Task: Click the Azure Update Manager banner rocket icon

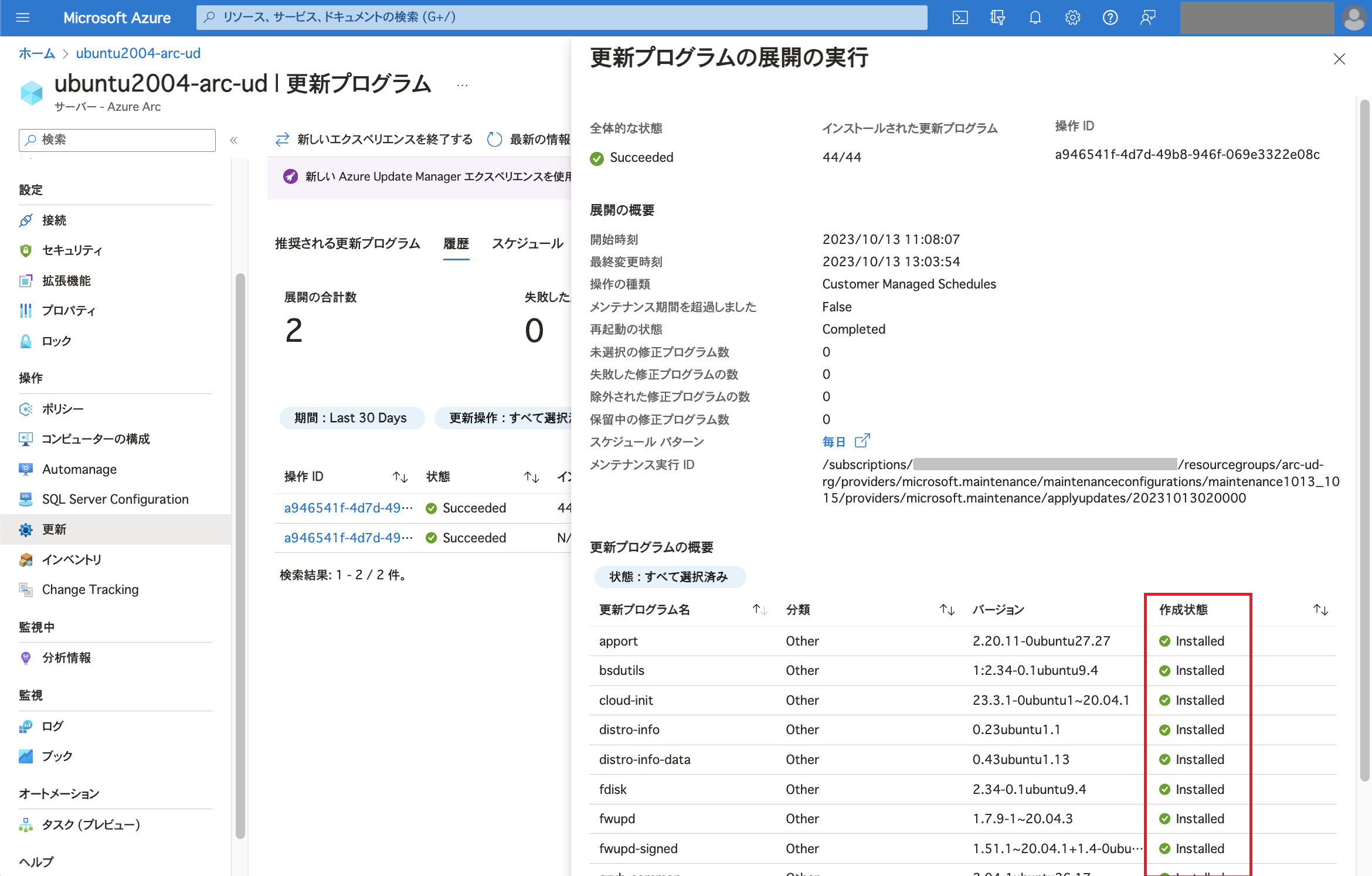Action: 290,176
